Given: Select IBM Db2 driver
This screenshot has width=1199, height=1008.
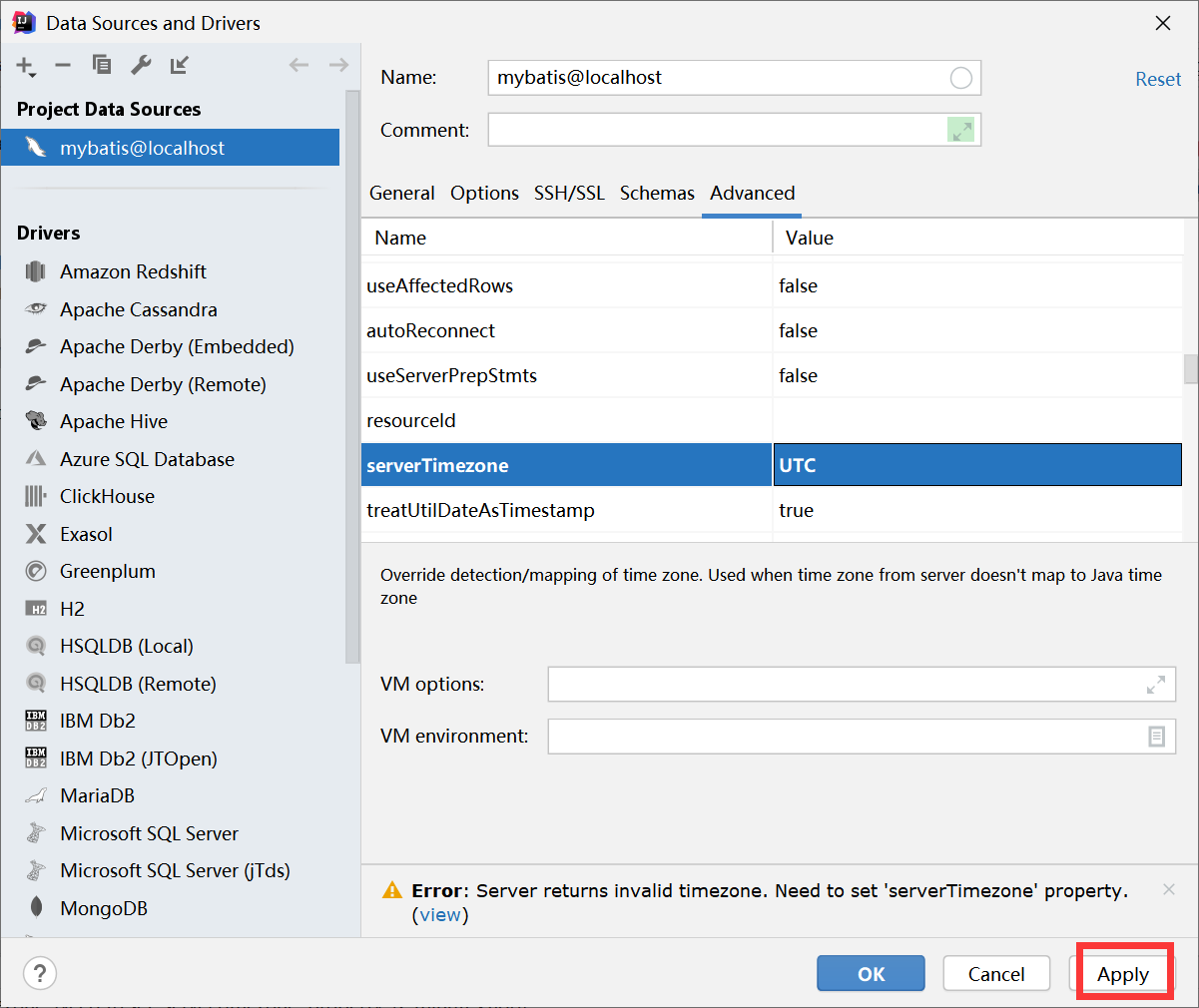Looking at the screenshot, I should click(97, 721).
